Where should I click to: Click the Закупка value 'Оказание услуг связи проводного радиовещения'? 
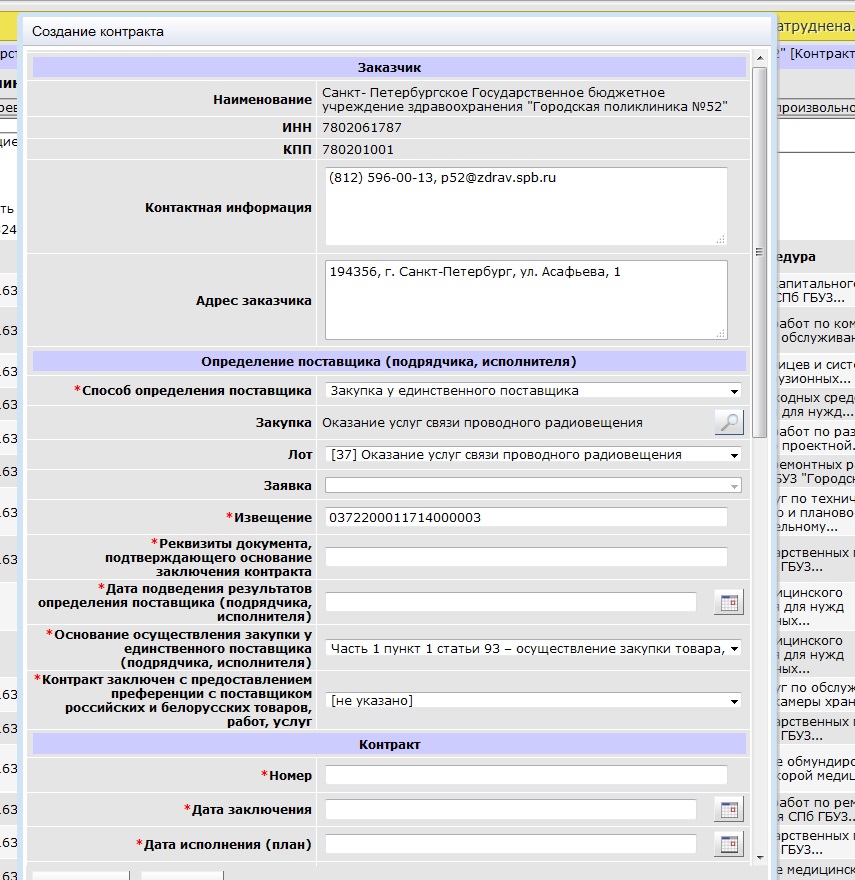482,423
